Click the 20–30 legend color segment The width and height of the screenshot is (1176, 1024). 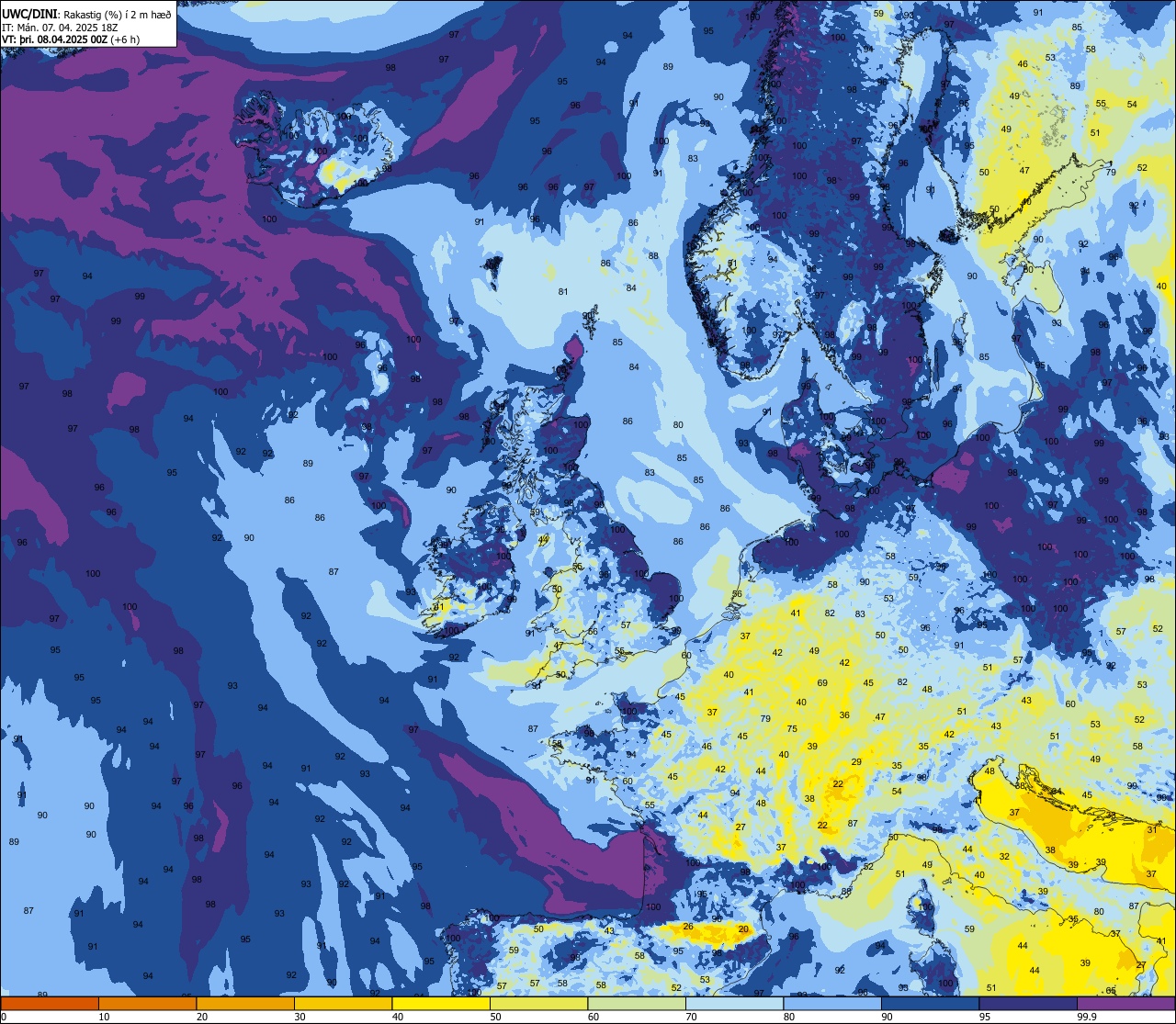click(x=245, y=1003)
